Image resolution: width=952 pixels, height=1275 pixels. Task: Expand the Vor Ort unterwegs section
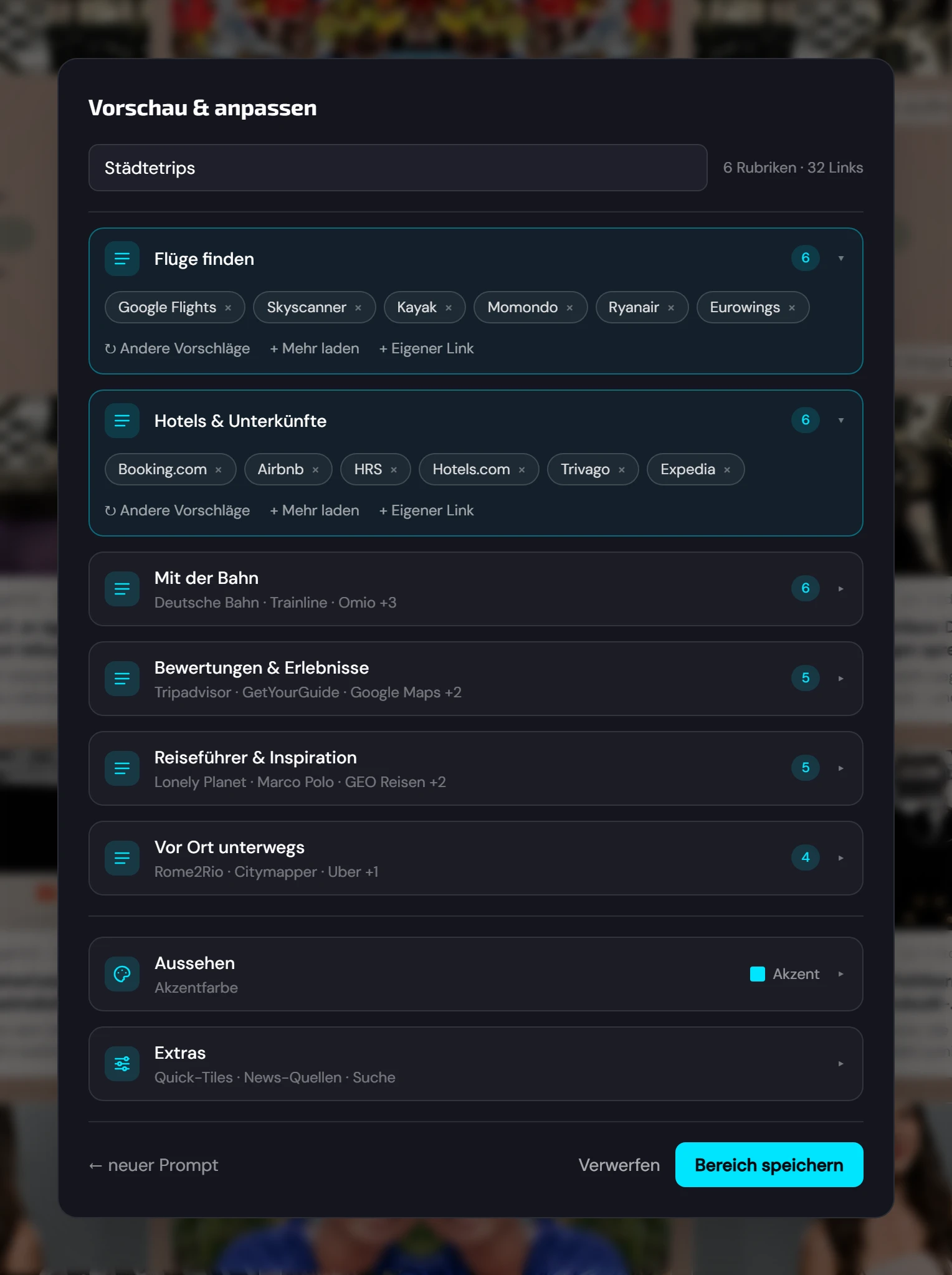pos(841,858)
